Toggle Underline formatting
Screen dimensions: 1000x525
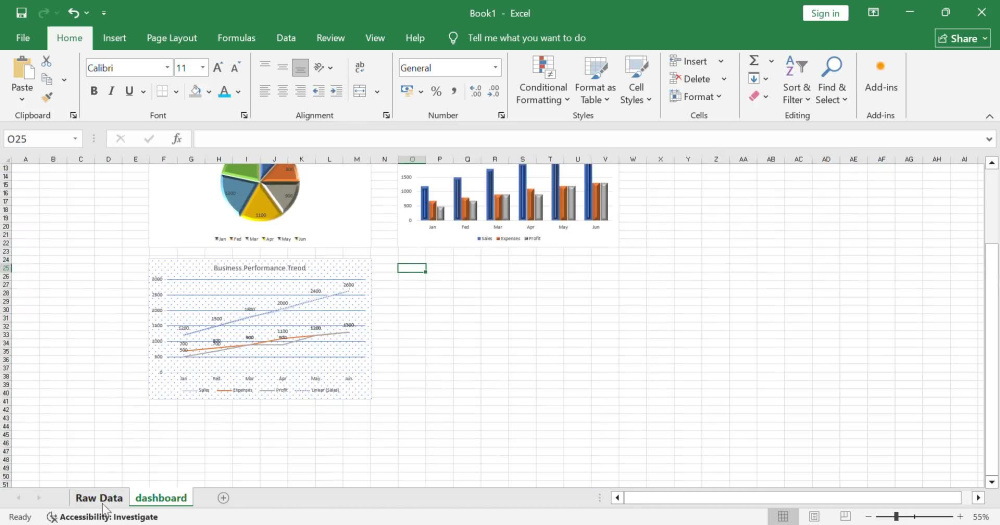[x=129, y=91]
